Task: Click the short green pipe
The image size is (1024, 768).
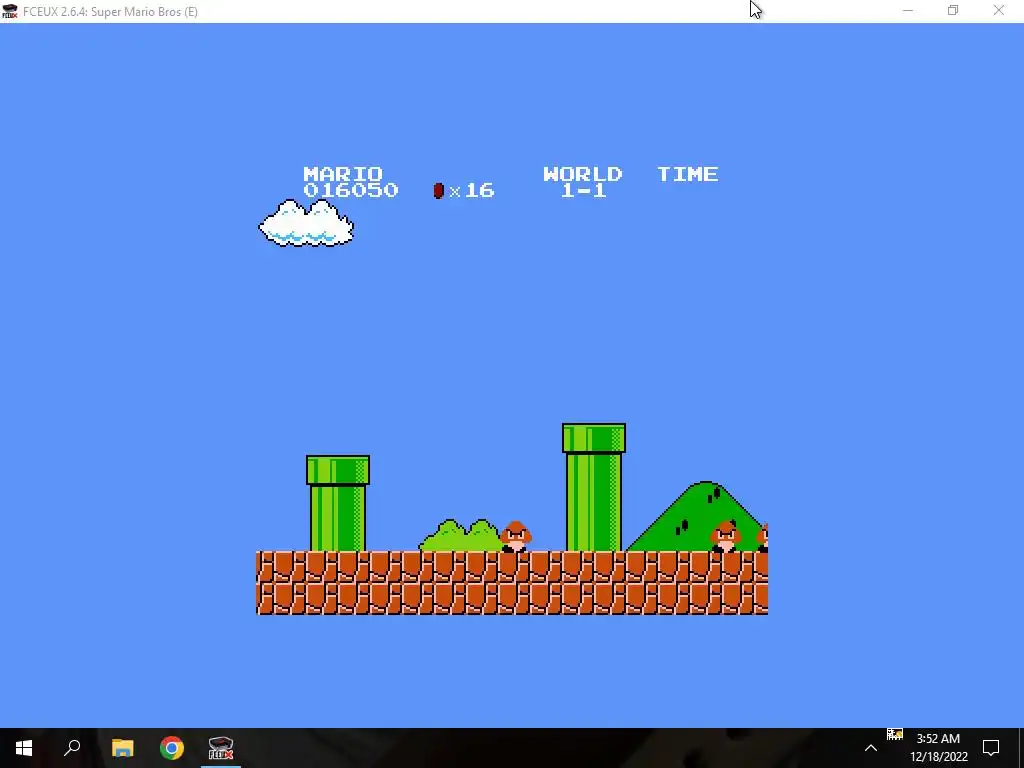Action: pos(338,504)
